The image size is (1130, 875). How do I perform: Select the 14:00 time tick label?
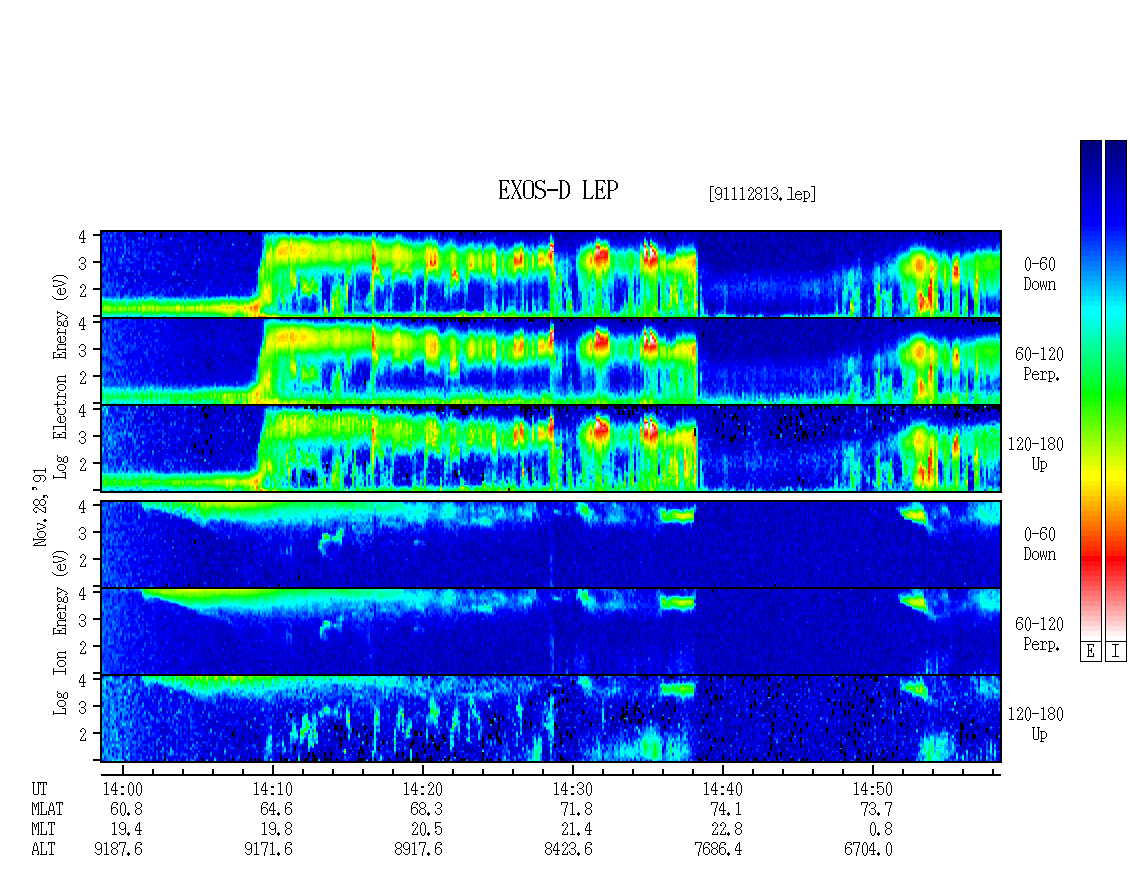[x=123, y=789]
